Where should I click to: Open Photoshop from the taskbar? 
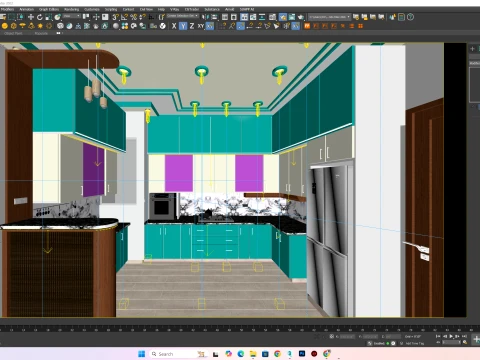click(x=302, y=354)
